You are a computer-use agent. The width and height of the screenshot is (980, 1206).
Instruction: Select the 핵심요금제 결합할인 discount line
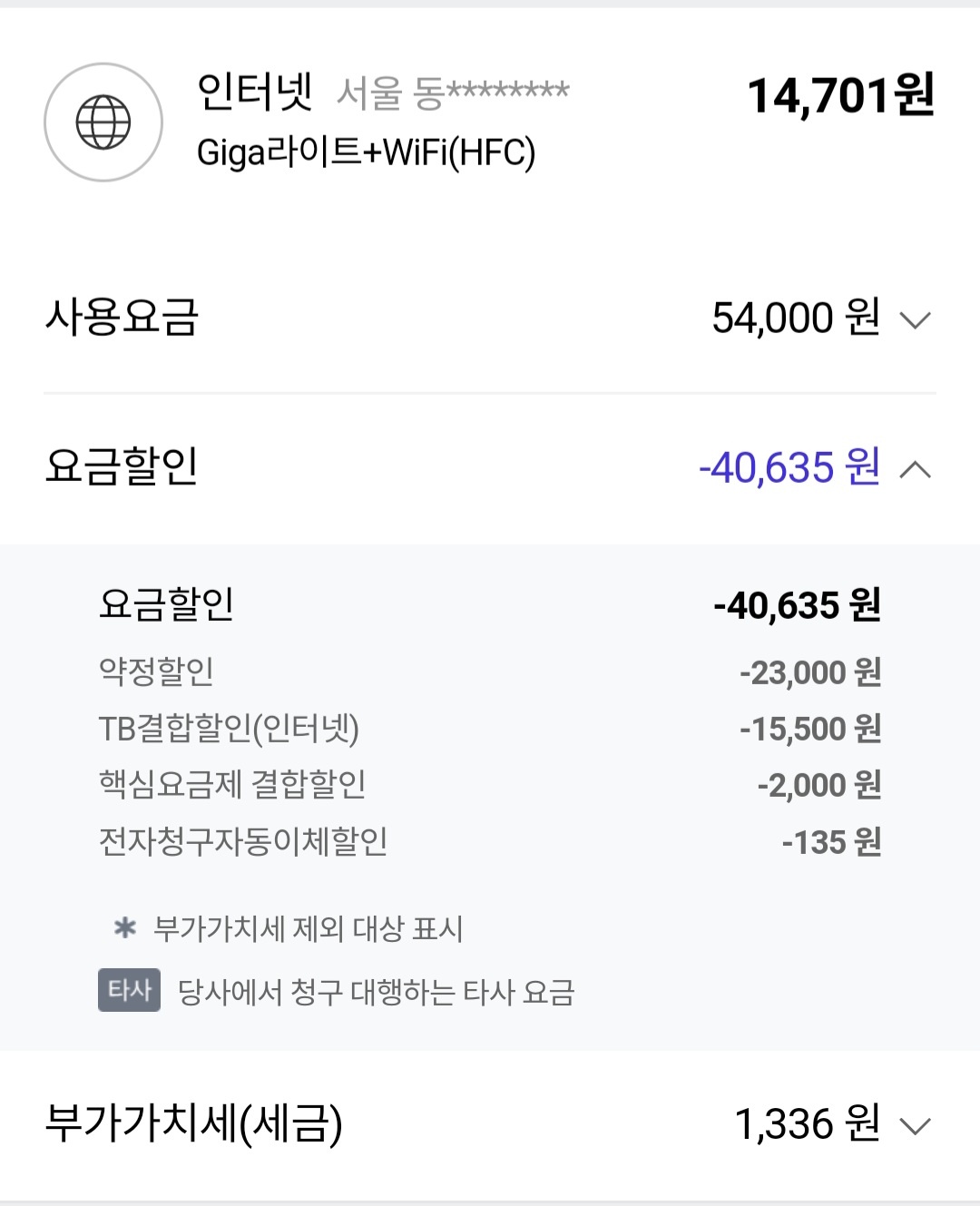[232, 785]
